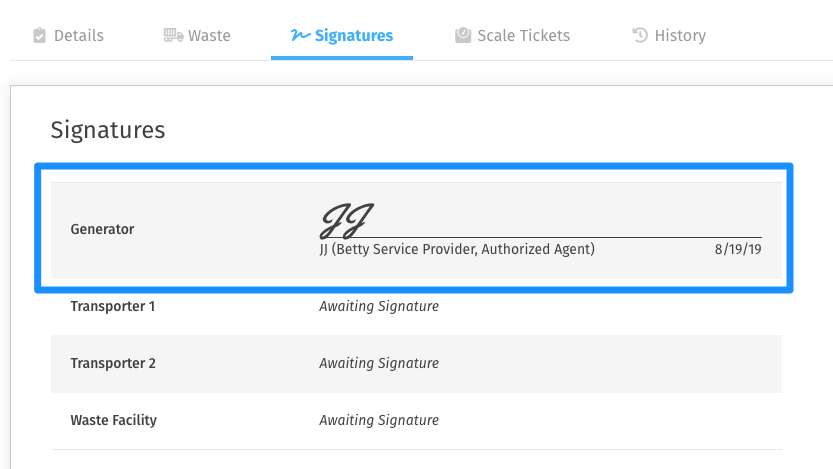Click the Waste truck icon
833x469 pixels.
(173, 36)
